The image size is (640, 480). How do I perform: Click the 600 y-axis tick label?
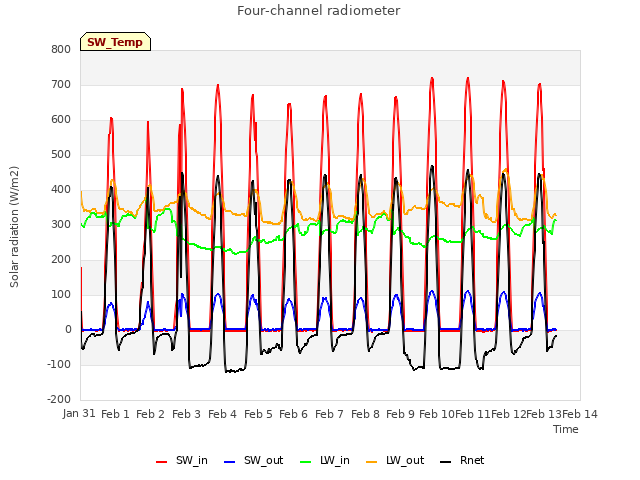click(x=61, y=120)
